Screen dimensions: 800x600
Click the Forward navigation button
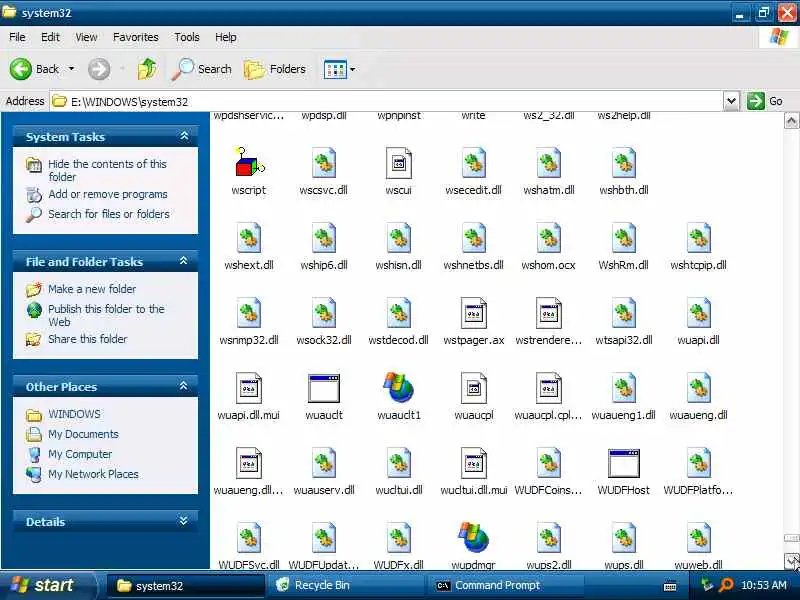(99, 69)
